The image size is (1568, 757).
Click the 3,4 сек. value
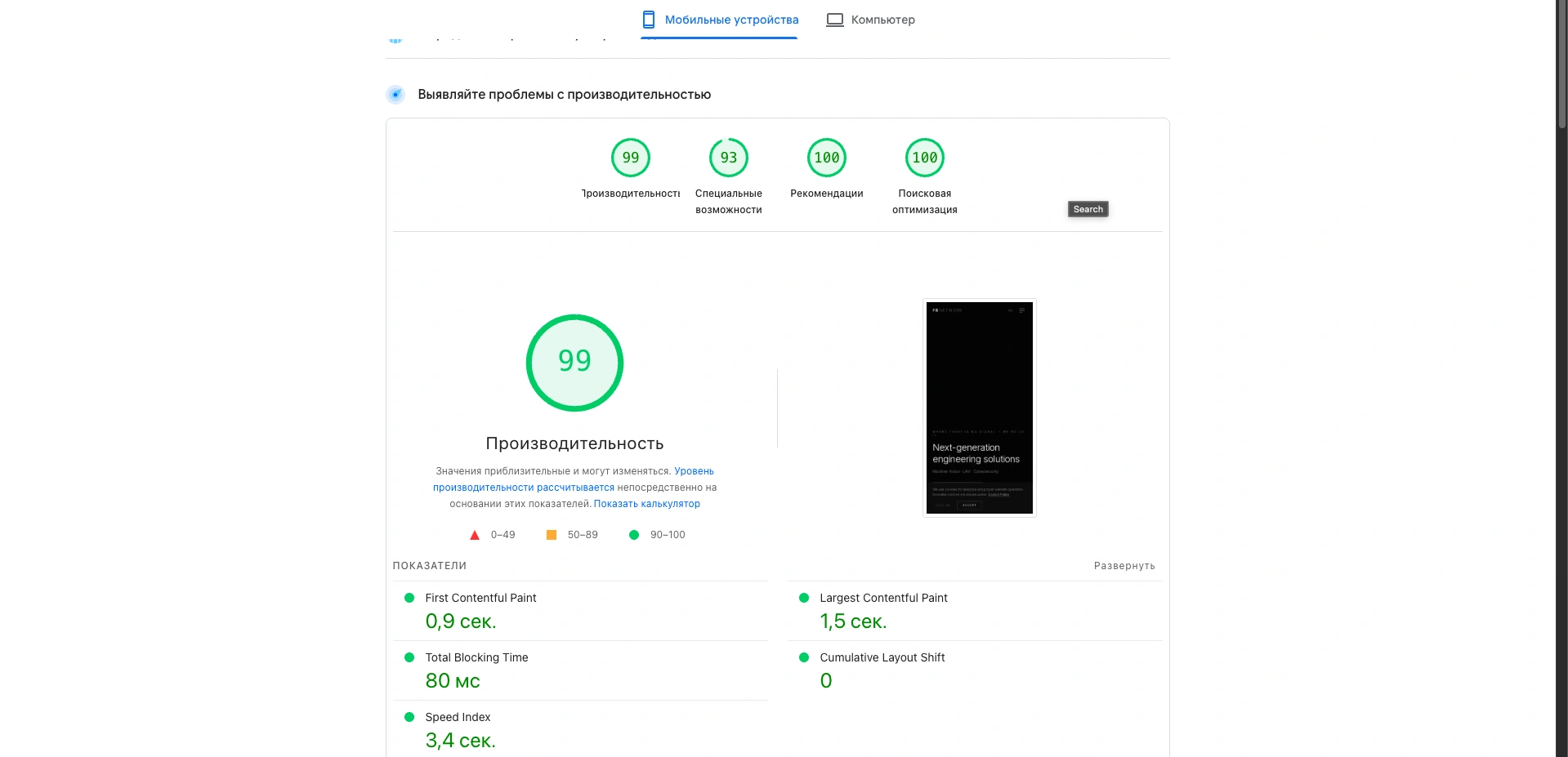(x=460, y=741)
